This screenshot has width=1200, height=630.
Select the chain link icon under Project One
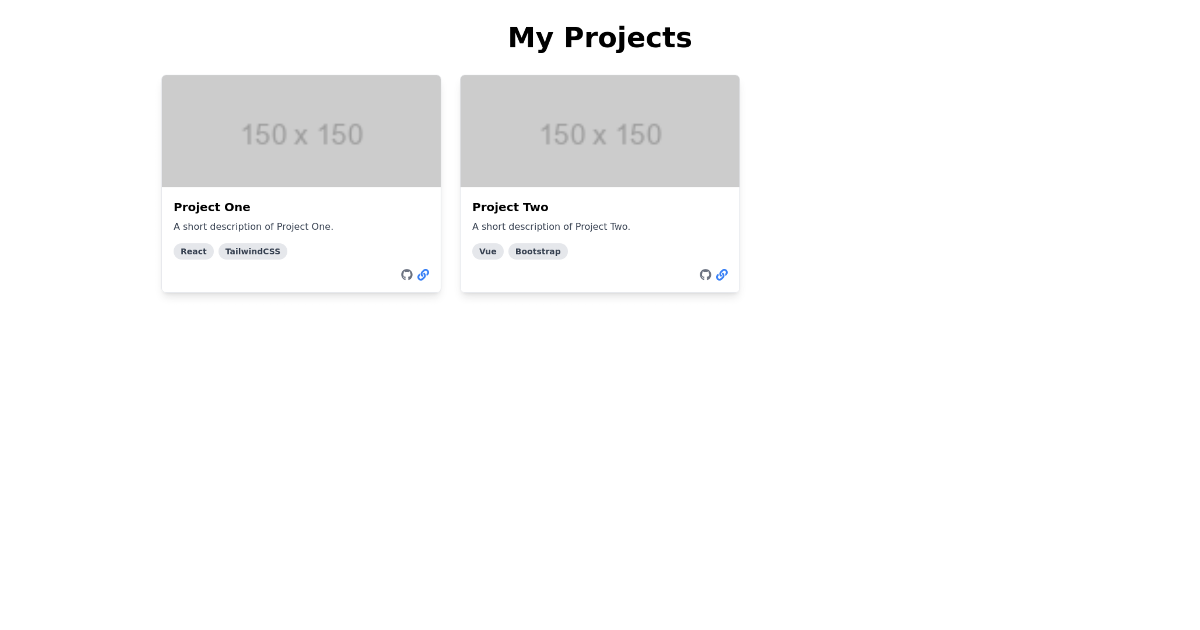click(423, 275)
